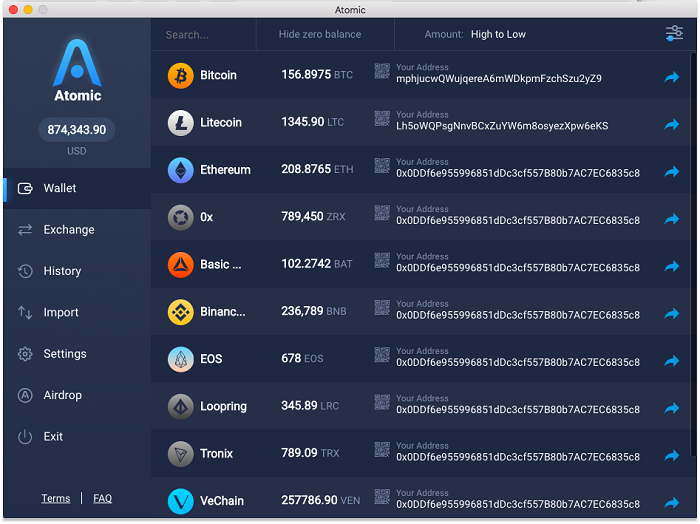Click the Basic Attention Token icon
This screenshot has height=524, width=700.
pos(180,265)
